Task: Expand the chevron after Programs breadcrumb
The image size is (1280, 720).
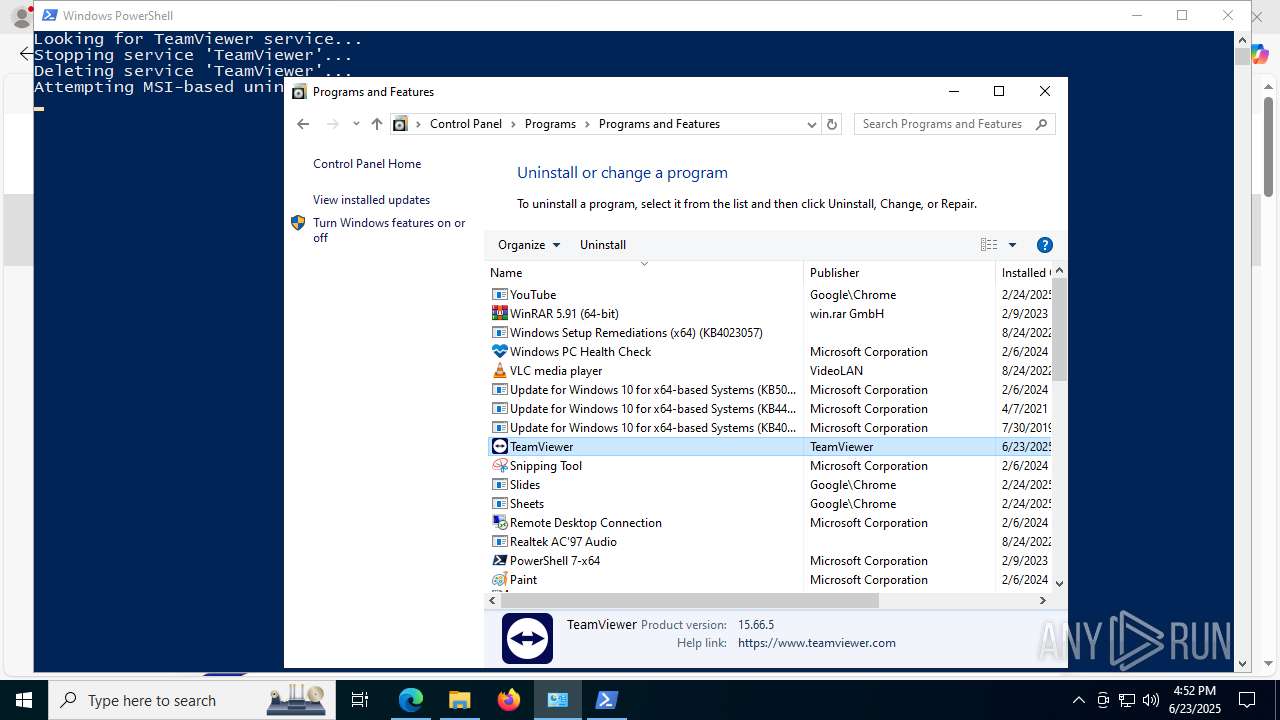Action: 587,124
